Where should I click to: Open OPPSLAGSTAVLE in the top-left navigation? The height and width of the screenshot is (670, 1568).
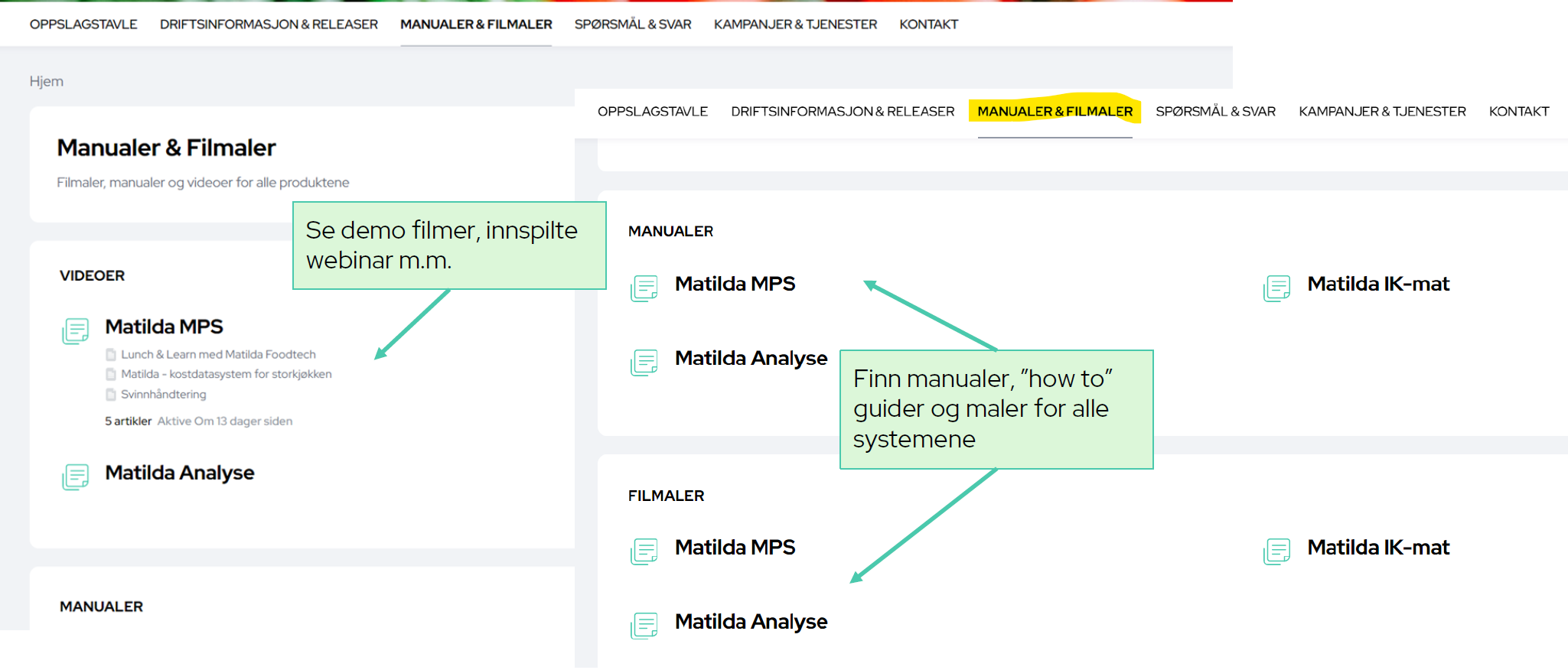[83, 24]
